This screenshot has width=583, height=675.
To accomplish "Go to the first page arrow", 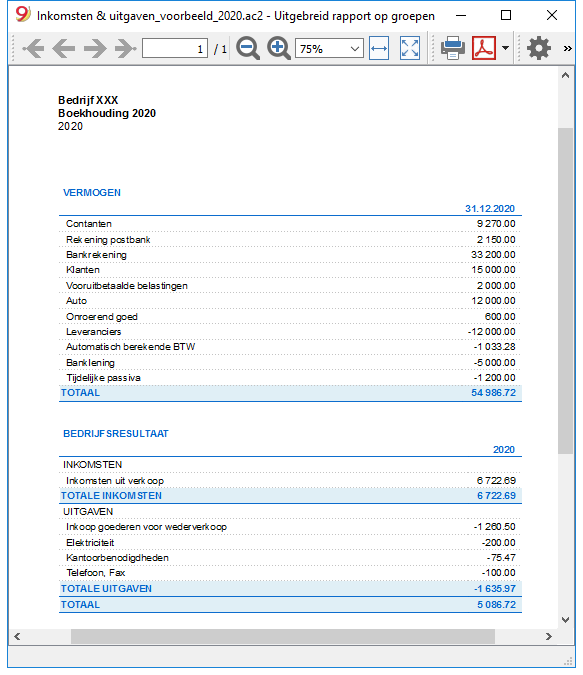I will (33, 48).
